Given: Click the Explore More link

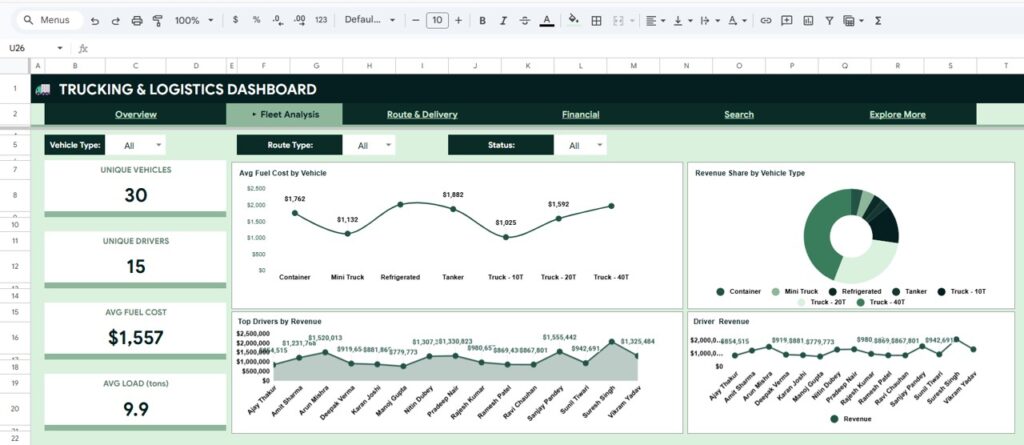Looking at the screenshot, I should tap(897, 114).
